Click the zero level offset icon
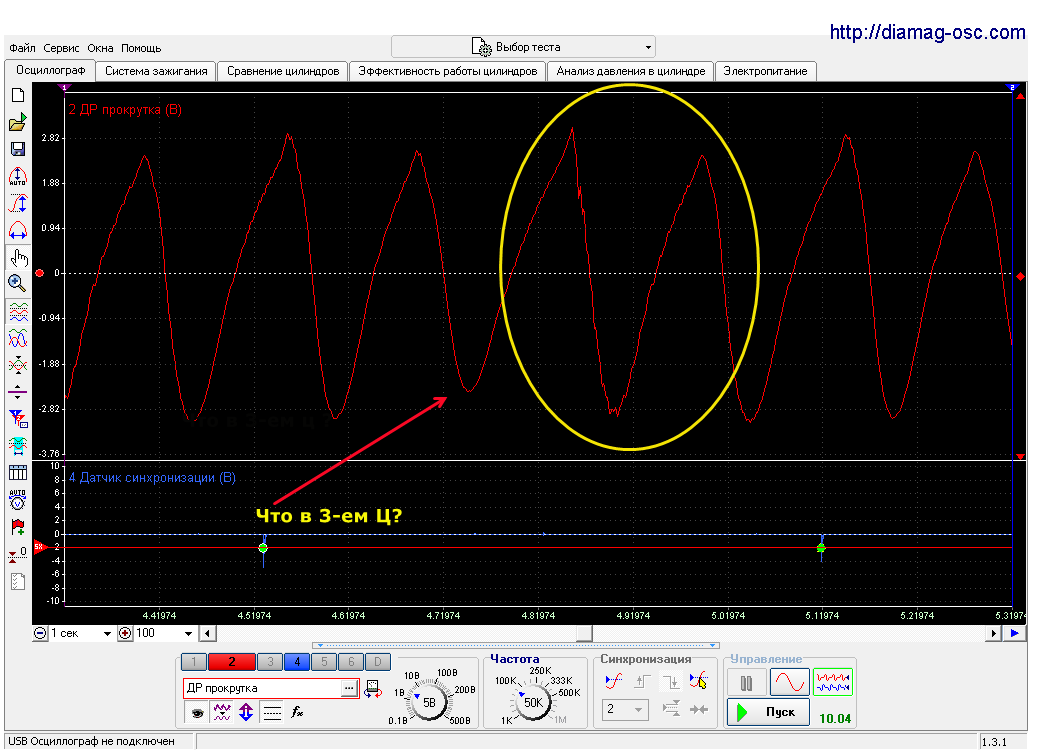 pos(18,554)
